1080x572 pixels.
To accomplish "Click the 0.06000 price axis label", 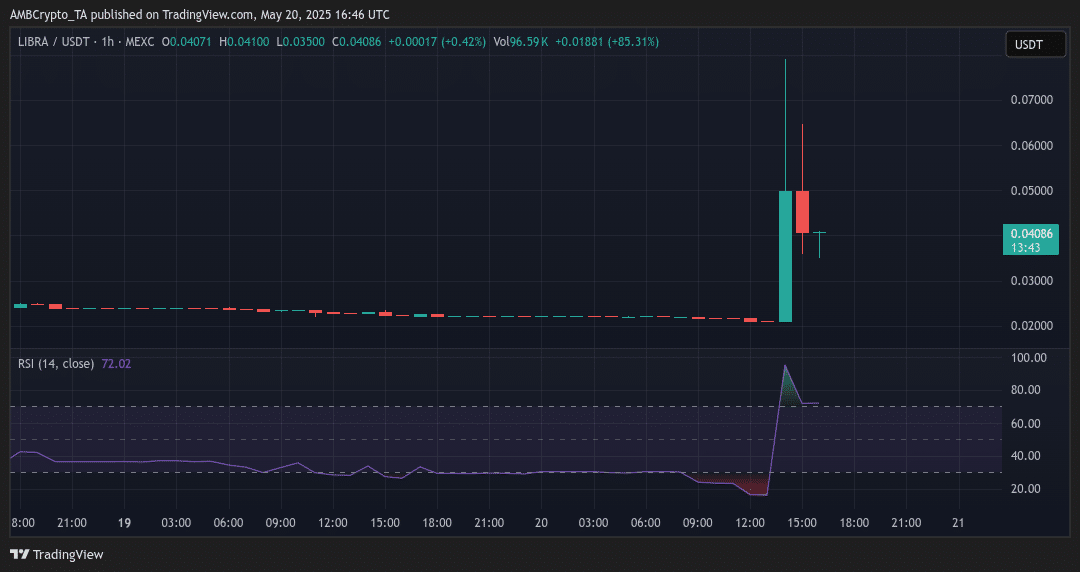I will point(1031,145).
